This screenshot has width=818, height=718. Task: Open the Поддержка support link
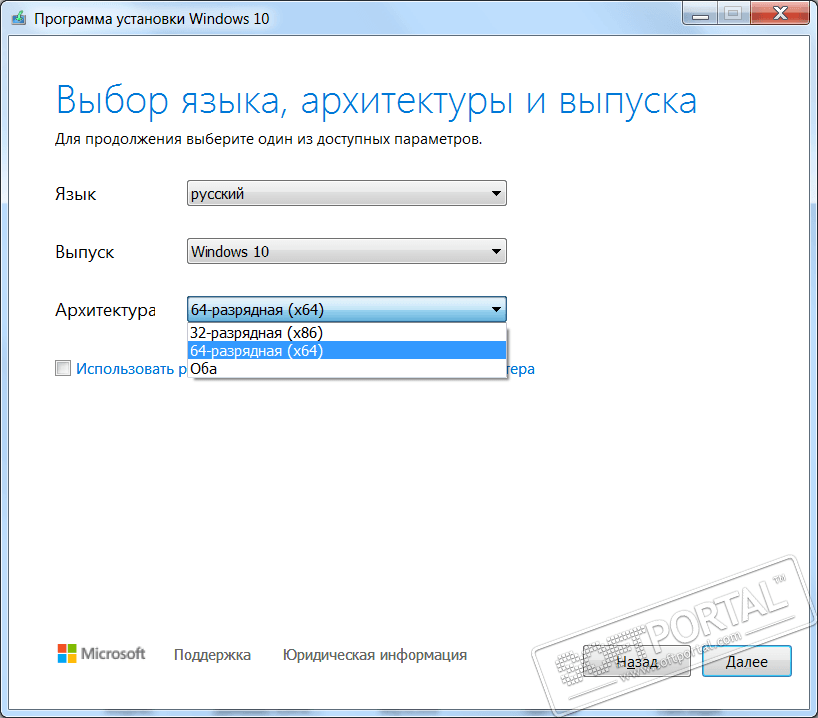(212, 654)
